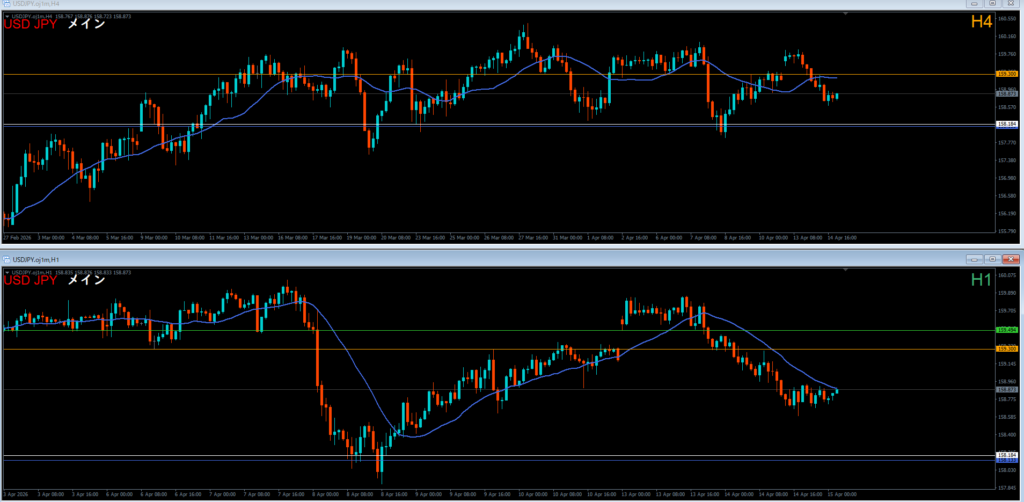Minimize the USDJPY H4 chart window
Screen dimensions: 1024x502
tap(974, 5)
